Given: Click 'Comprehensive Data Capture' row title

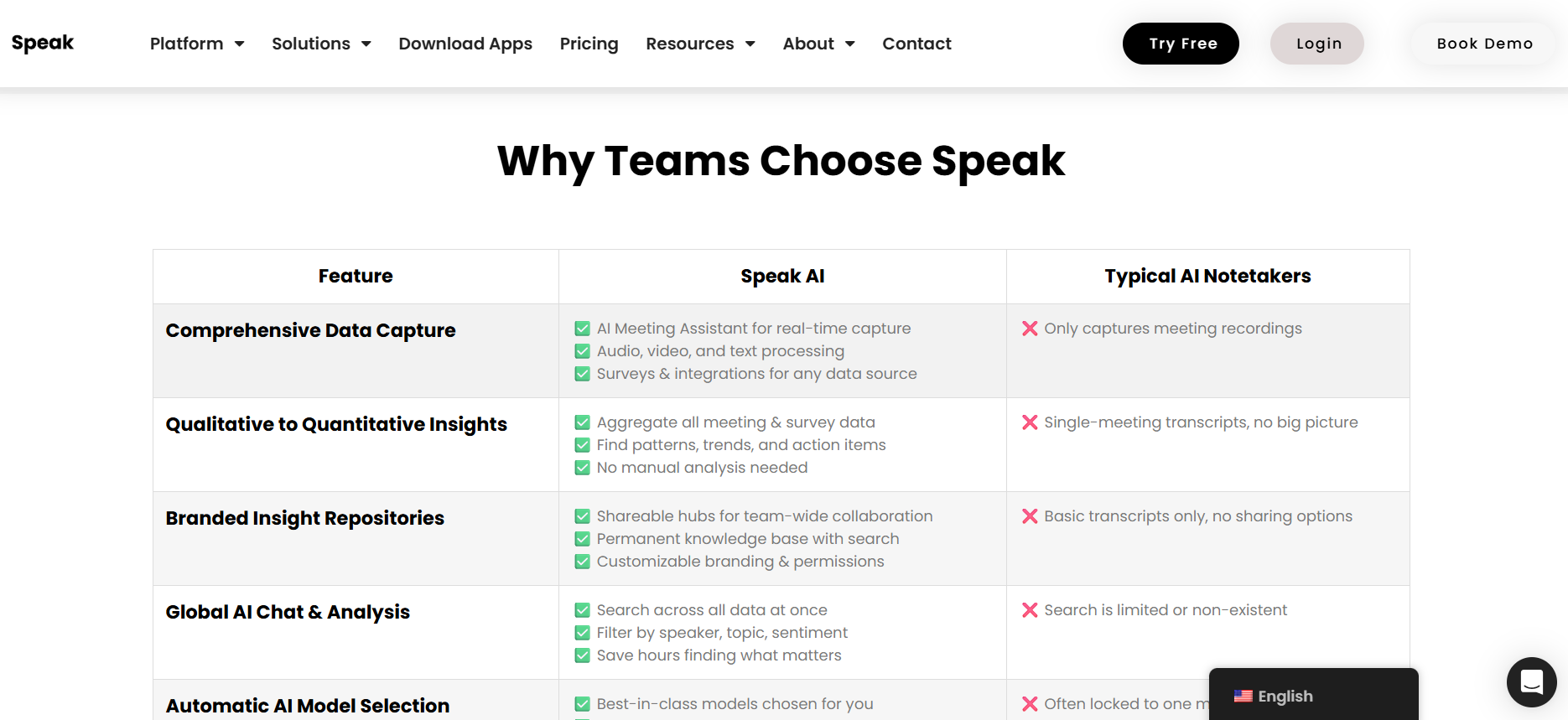Looking at the screenshot, I should pyautogui.click(x=310, y=330).
